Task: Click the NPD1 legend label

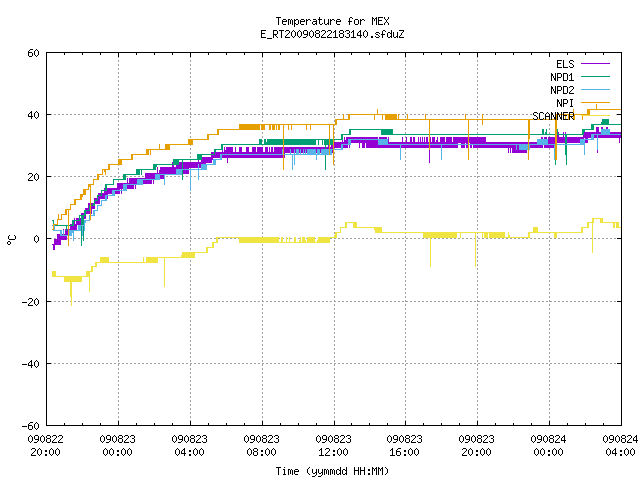Action: coord(562,77)
